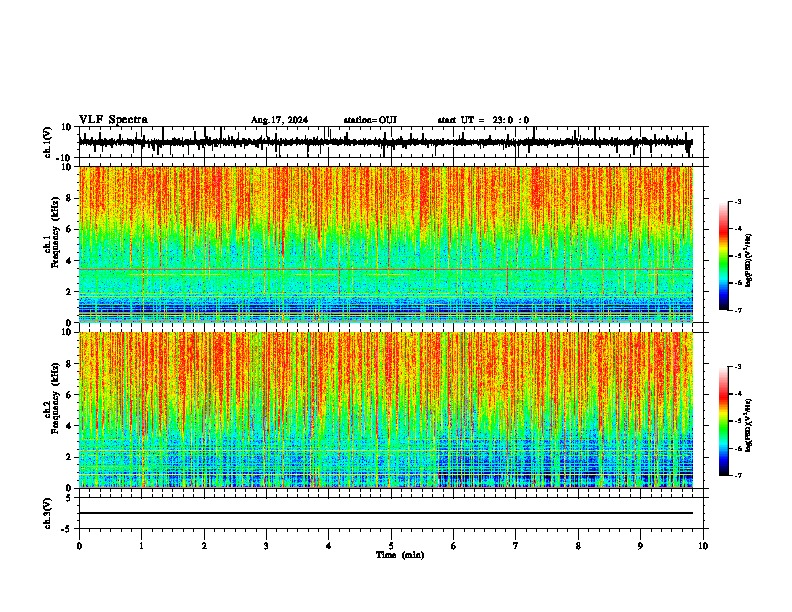Click the ch.1 colorbar 'log(PSD)' label
Viewport: 792px width, 612px height.
748,261
